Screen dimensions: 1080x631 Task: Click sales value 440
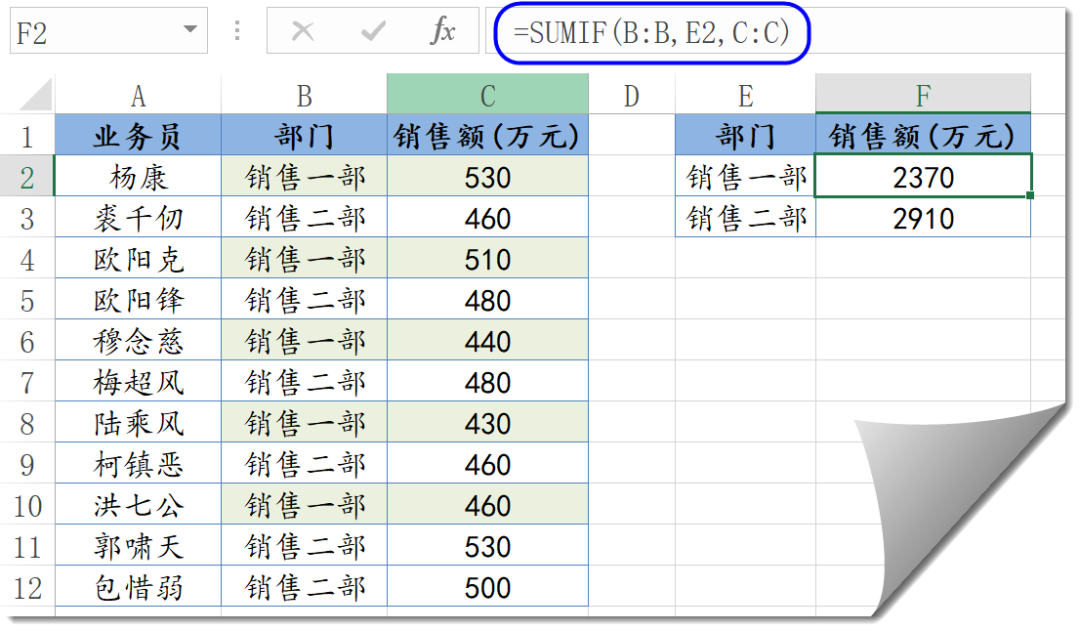coord(488,341)
